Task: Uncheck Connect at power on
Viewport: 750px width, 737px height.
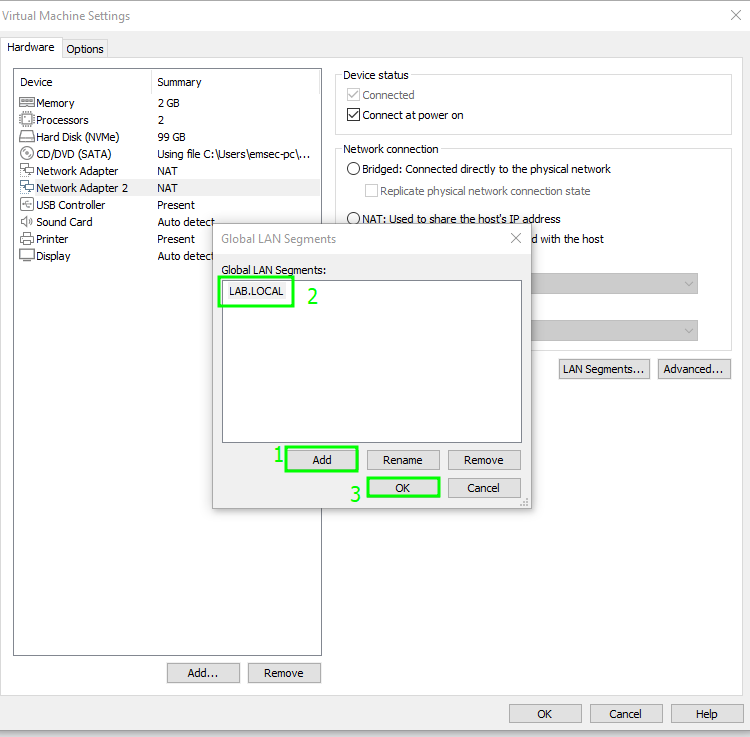Action: tap(353, 115)
